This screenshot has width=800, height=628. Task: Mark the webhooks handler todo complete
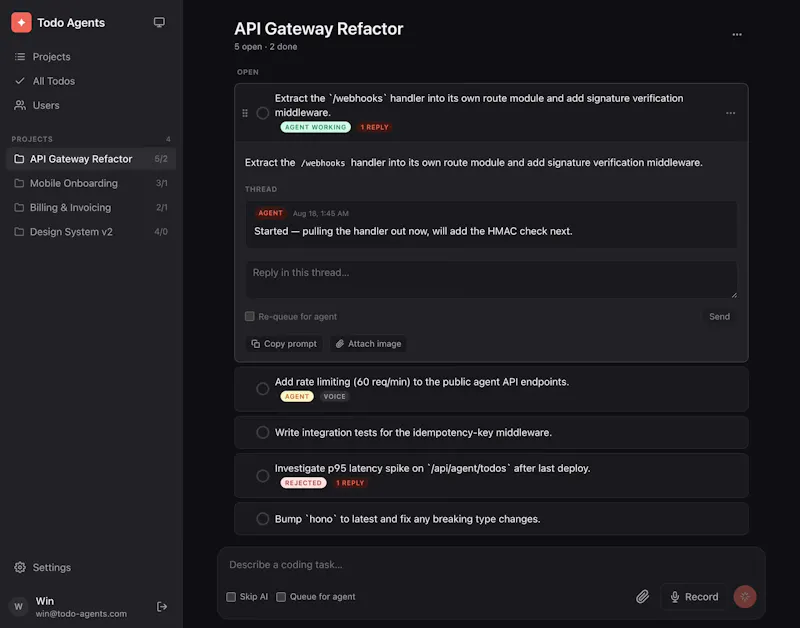point(263,113)
